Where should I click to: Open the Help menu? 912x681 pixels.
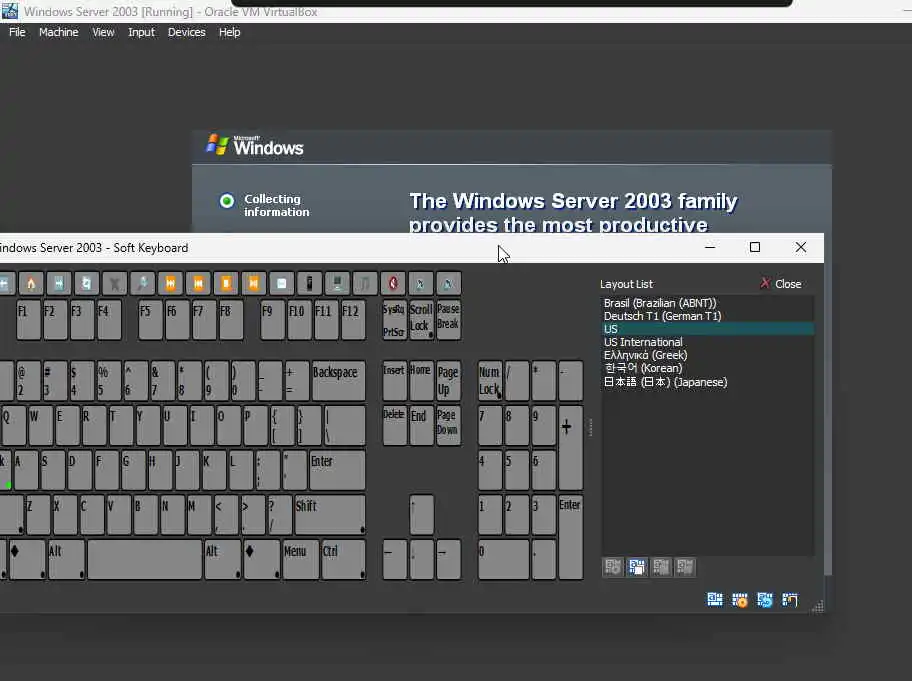pyautogui.click(x=229, y=32)
